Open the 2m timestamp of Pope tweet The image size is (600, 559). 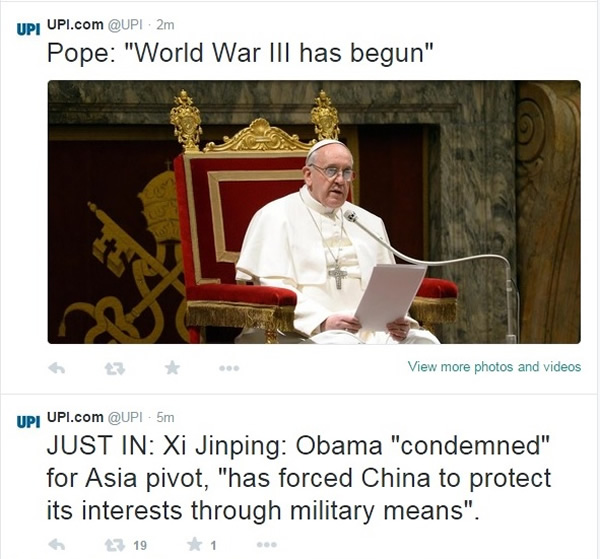pos(165,25)
